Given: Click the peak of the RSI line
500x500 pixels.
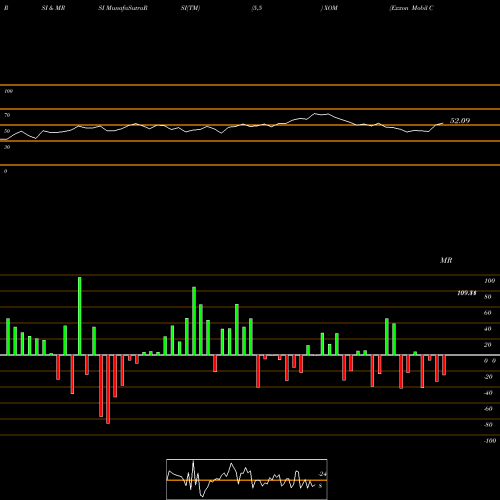Looking at the screenshot, I should click(x=315, y=114).
